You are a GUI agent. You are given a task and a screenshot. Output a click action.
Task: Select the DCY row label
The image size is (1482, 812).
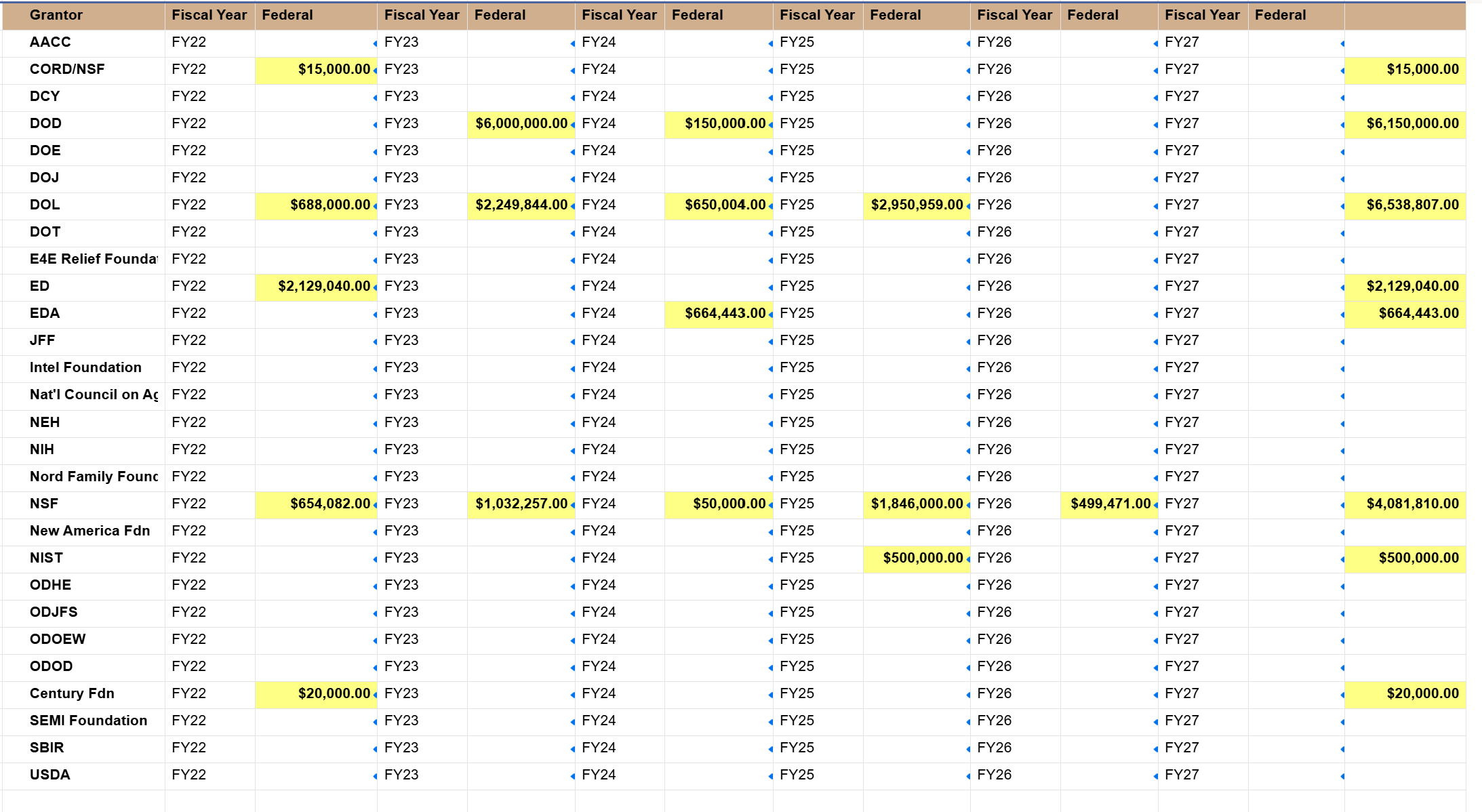(x=83, y=97)
